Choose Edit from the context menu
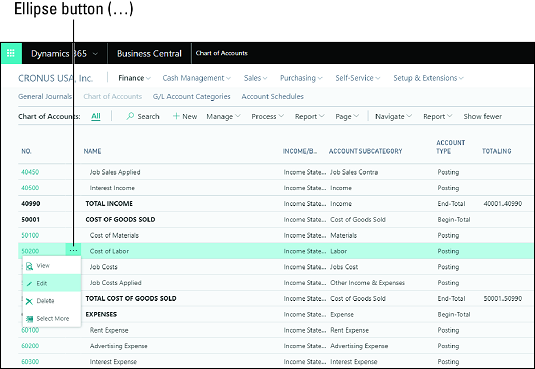The height and width of the screenshot is (369, 535). [52, 283]
